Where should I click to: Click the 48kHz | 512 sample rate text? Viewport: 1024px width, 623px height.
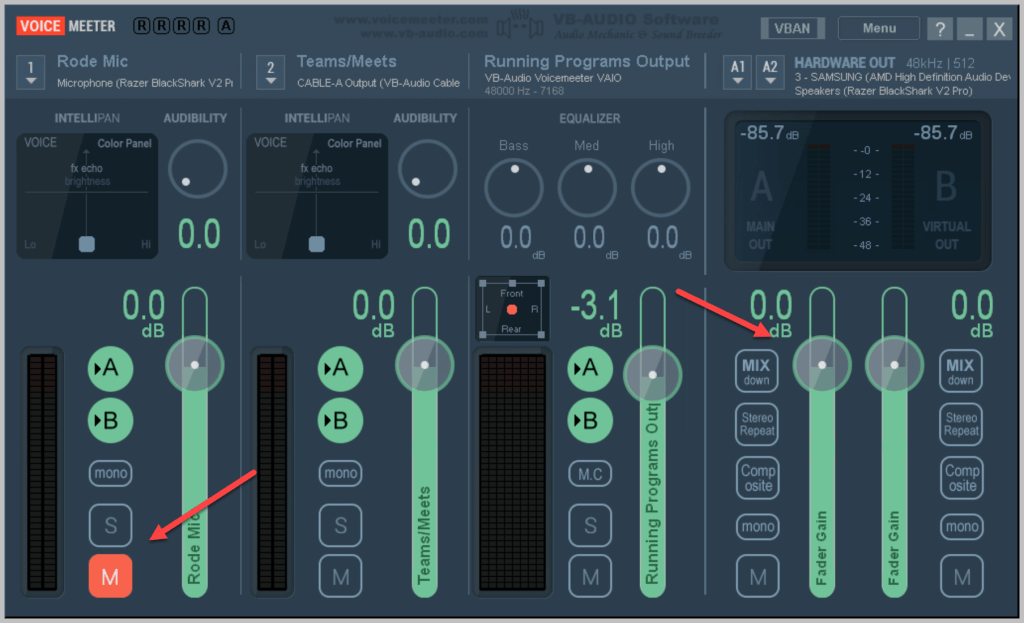(940, 63)
